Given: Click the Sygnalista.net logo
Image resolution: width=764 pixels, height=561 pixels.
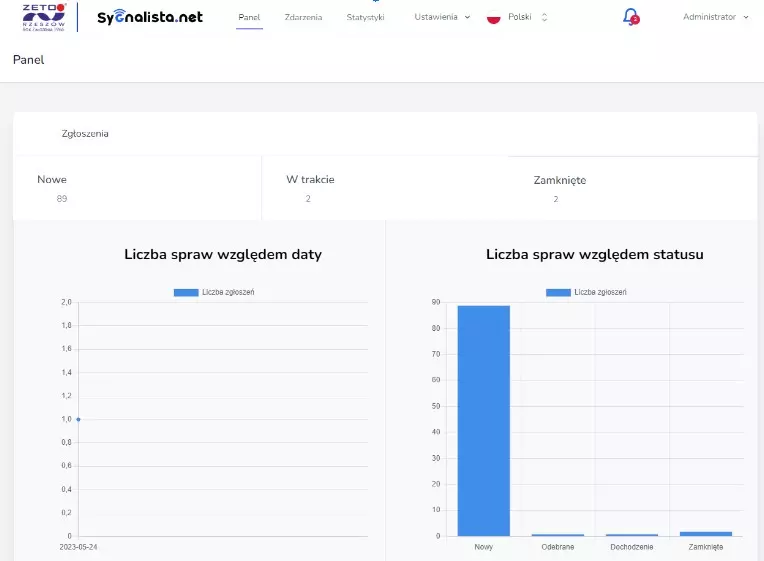Looking at the screenshot, I should tap(150, 17).
